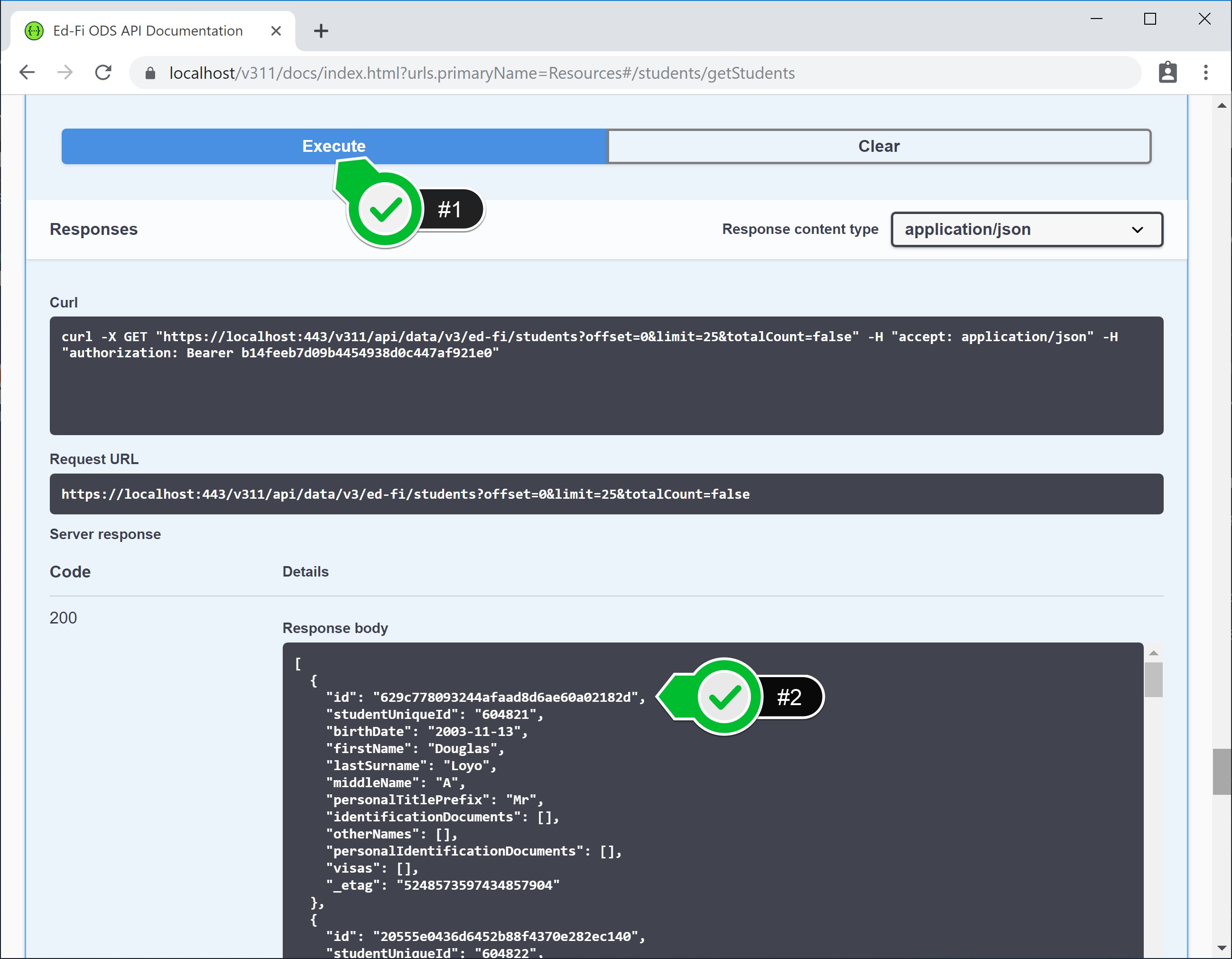Image resolution: width=1232 pixels, height=959 pixels.
Task: Reload the page with refresh icon
Action: point(104,73)
